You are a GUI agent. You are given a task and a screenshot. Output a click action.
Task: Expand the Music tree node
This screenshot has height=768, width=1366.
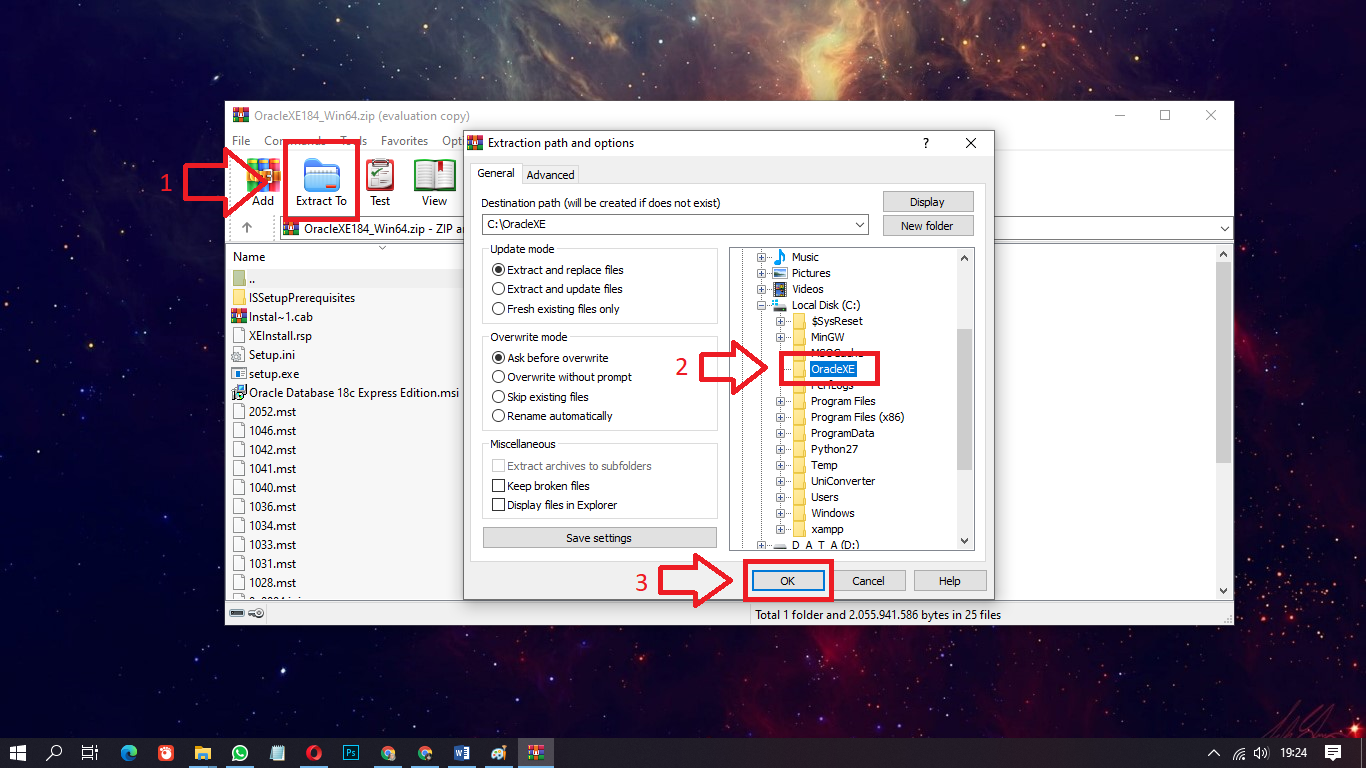762,257
